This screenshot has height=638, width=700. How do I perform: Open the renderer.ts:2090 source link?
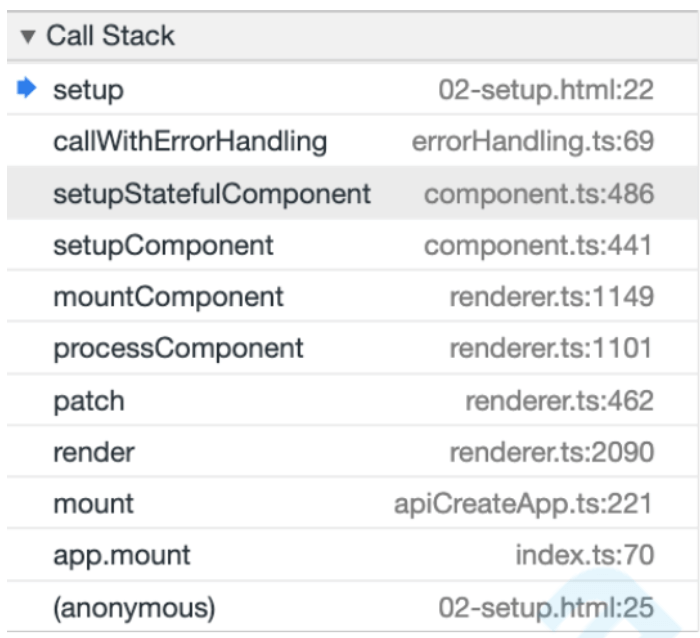click(x=552, y=453)
